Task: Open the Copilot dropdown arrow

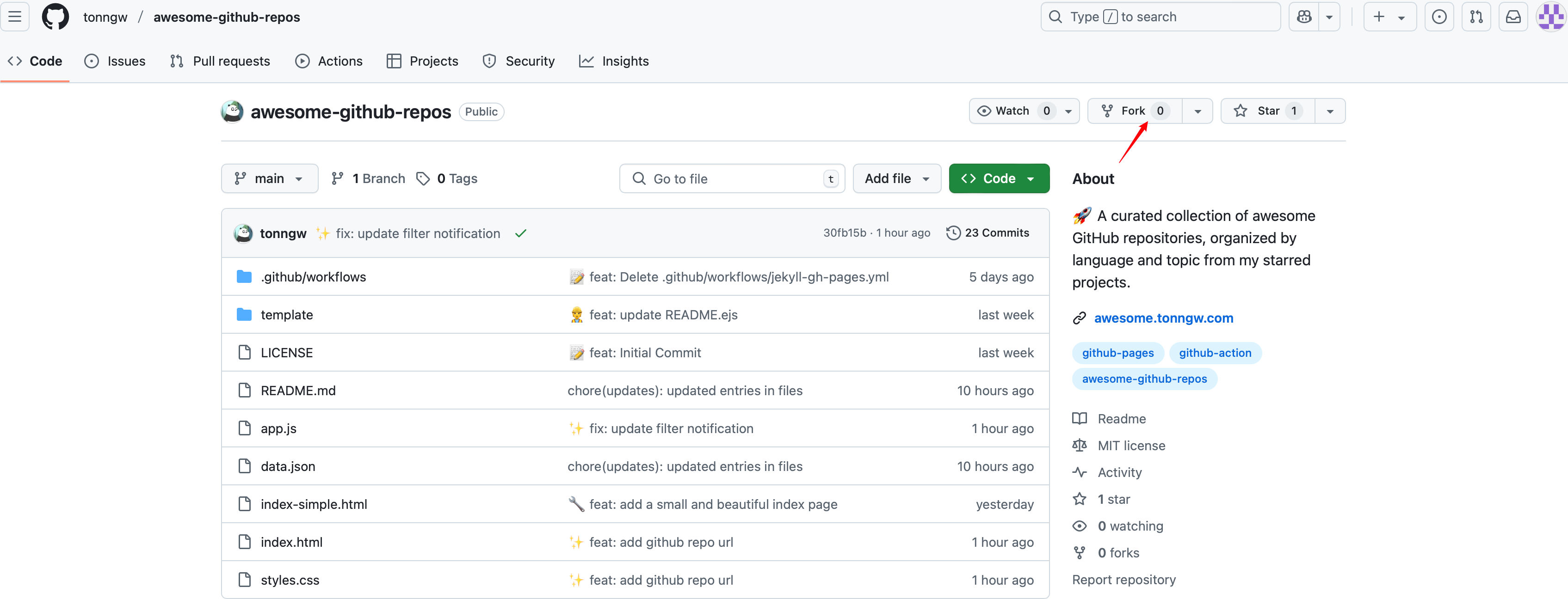Action: [x=1329, y=17]
